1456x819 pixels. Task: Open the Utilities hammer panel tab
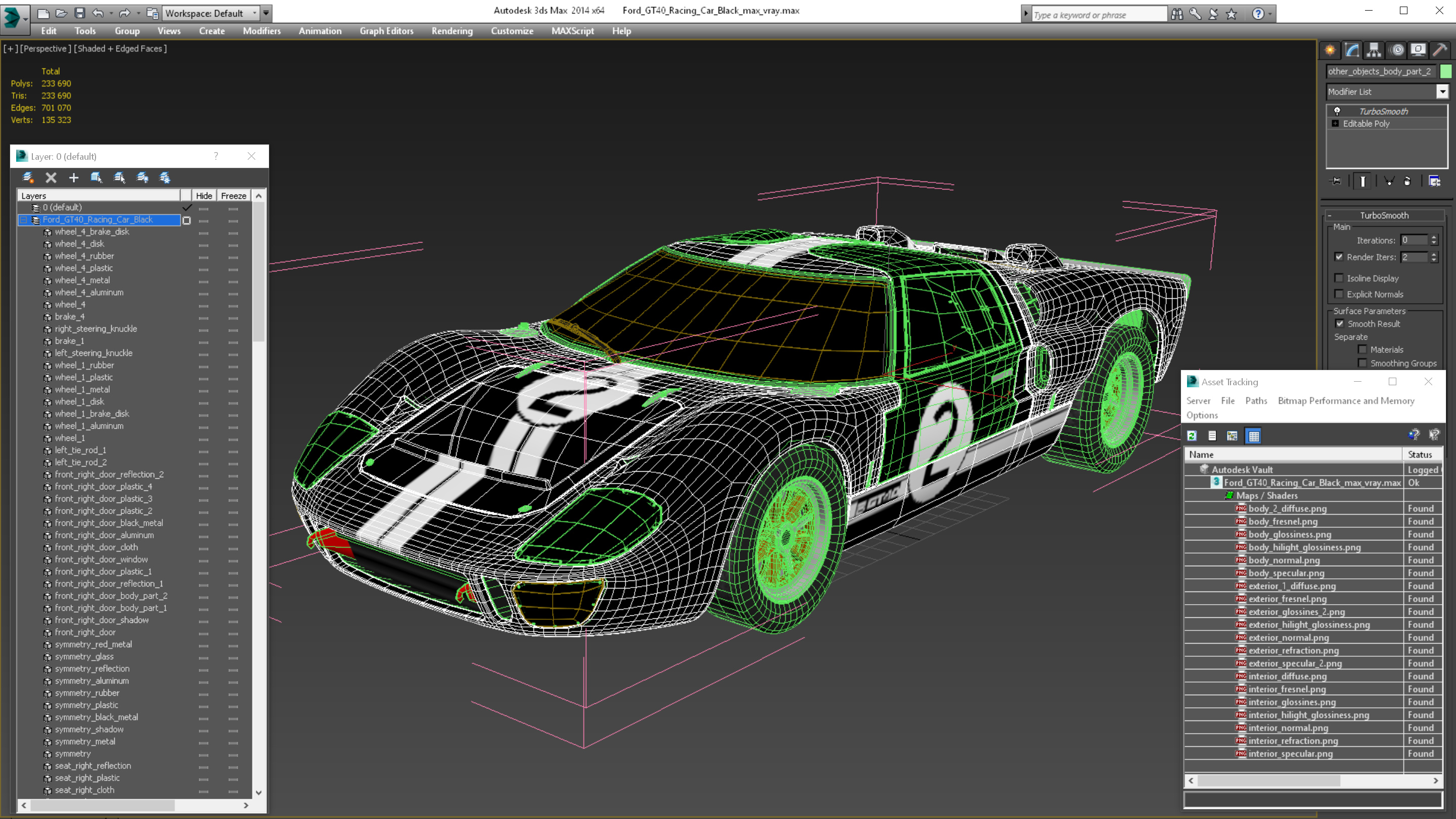click(x=1440, y=51)
